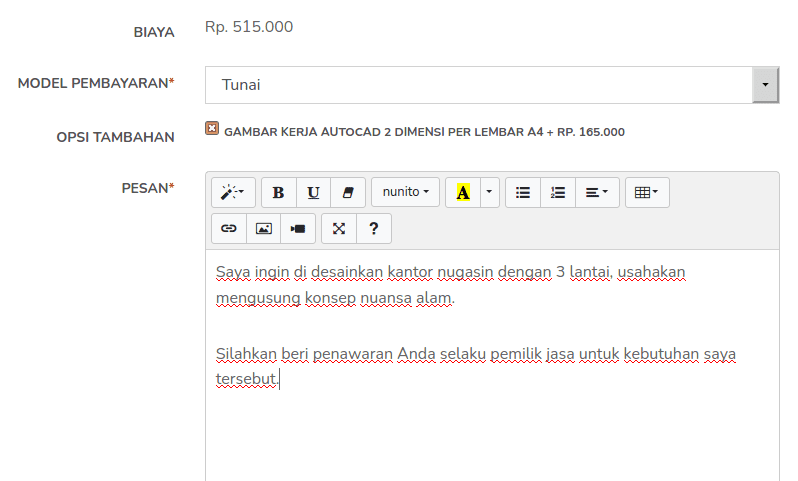Insert an unordered bullet list
The image size is (798, 481).
[x=523, y=192]
